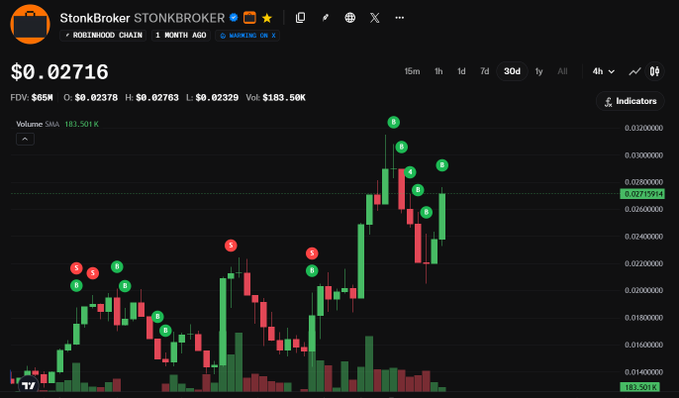
Task: Click the green B marker at the chart peak
Action: click(x=393, y=122)
